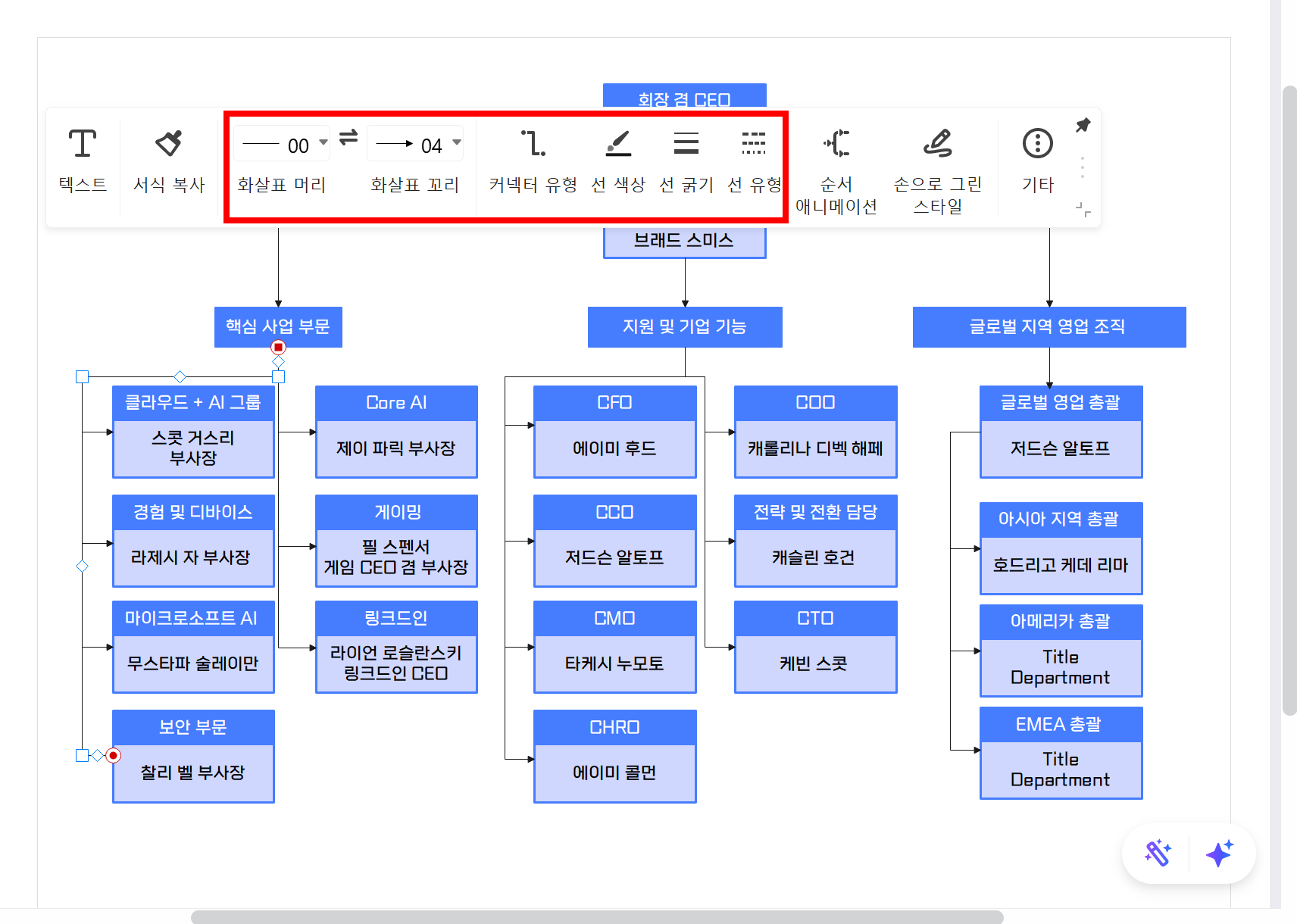Click the 필 스펜서 게임 CEO cell
1297x924 pixels.
(x=396, y=557)
